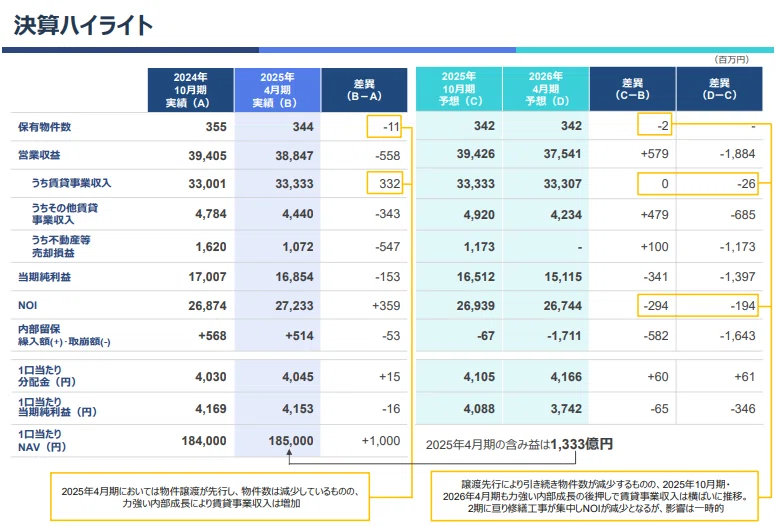Screen dimensions: 775x526
Task: Select the 2025年4月期 実績(B) column header
Action: [x=277, y=90]
